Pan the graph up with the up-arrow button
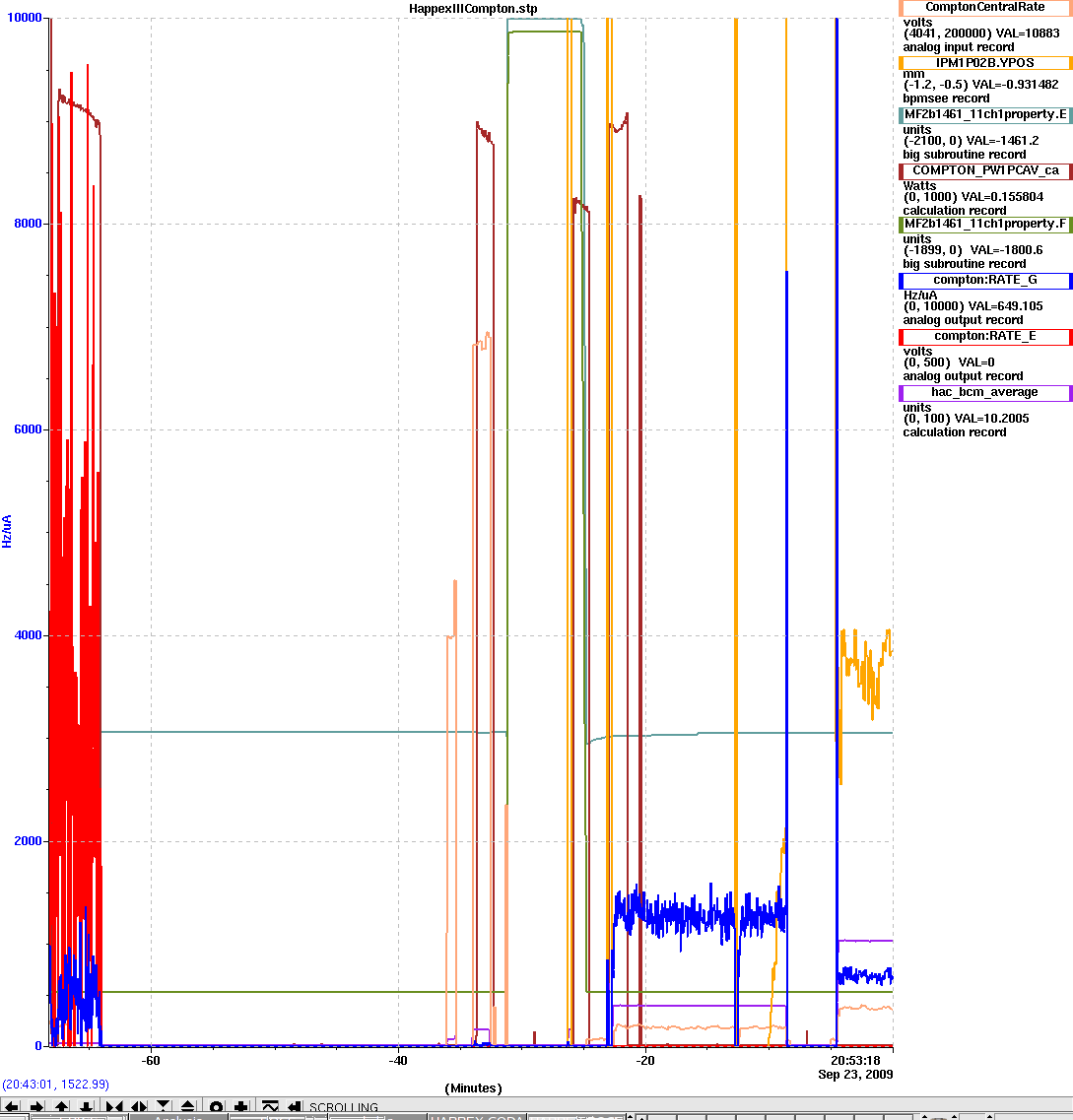Image resolution: width=1073 pixels, height=1120 pixels. [x=61, y=1107]
